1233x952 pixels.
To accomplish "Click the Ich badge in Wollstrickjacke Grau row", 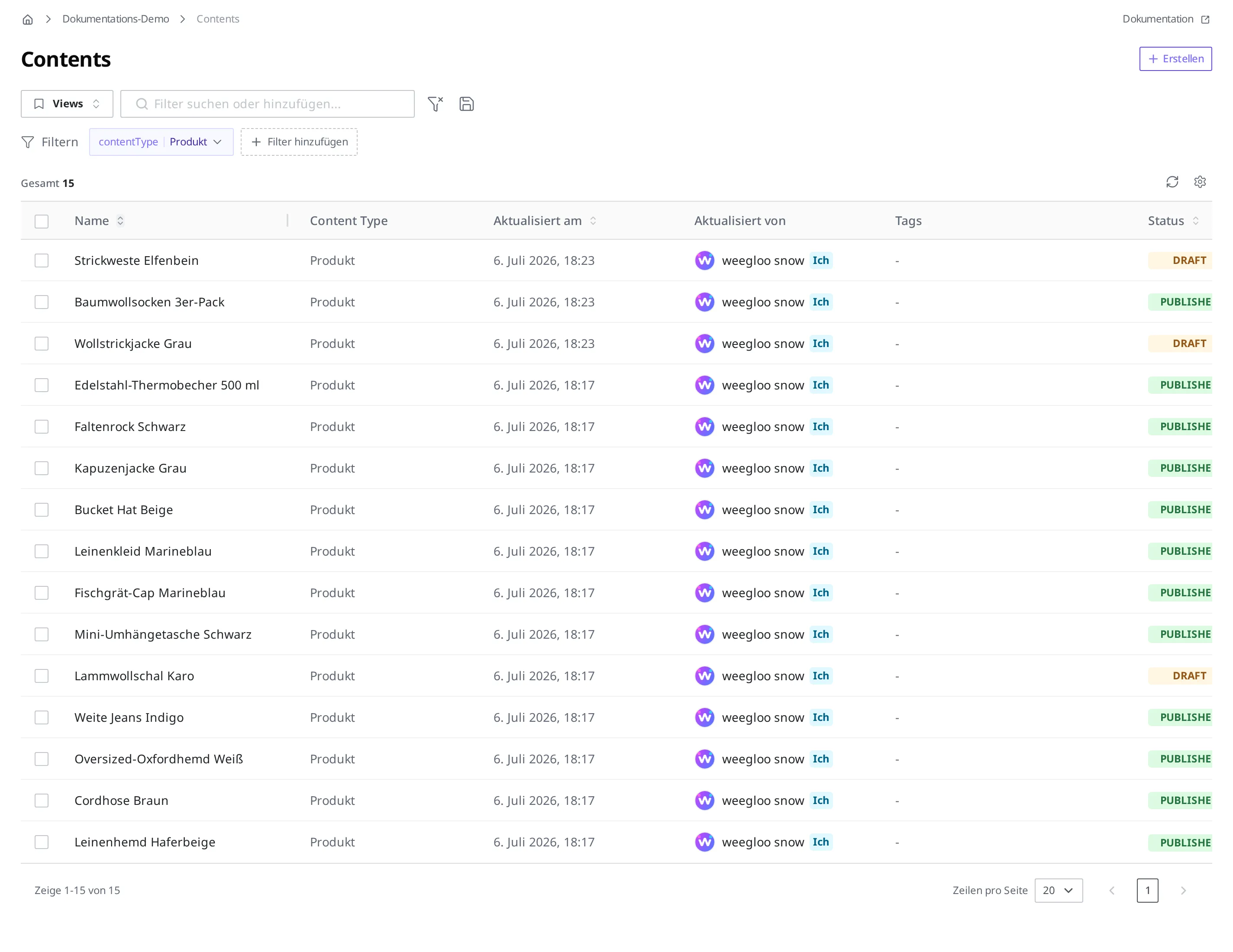I will coord(821,344).
